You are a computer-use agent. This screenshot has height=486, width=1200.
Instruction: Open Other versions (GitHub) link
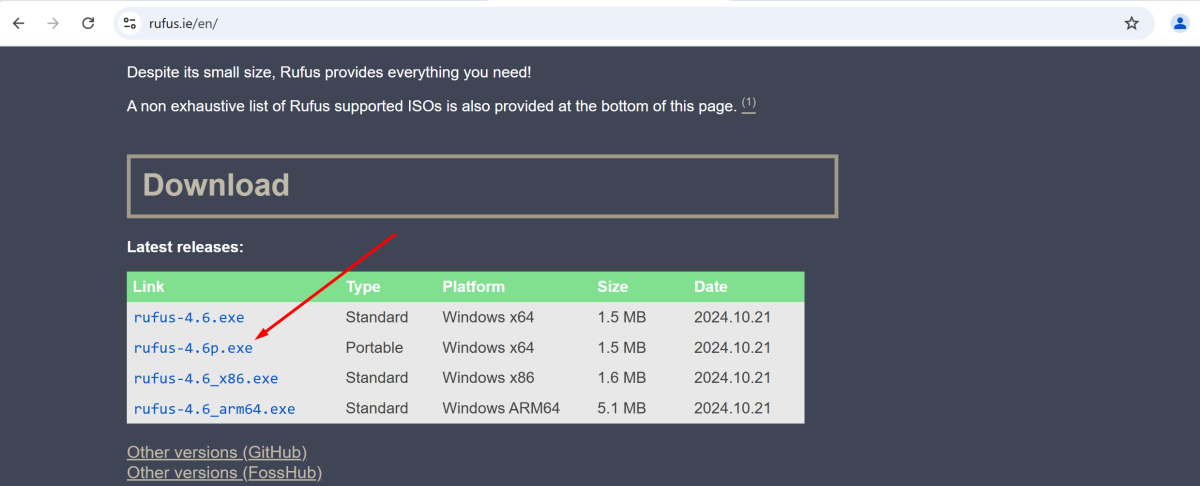click(x=217, y=453)
